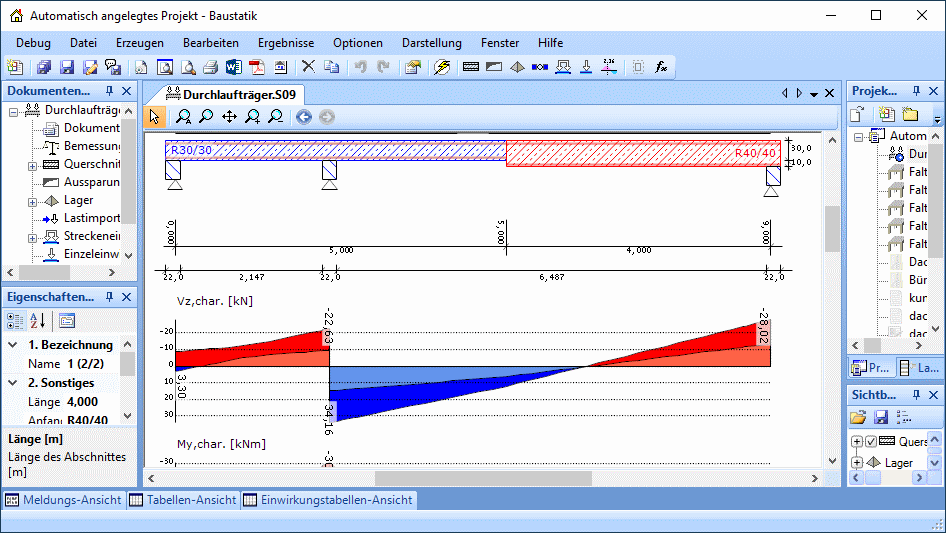Zoom out with the minus magnifier icon
This screenshot has width=946, height=533.
276,116
